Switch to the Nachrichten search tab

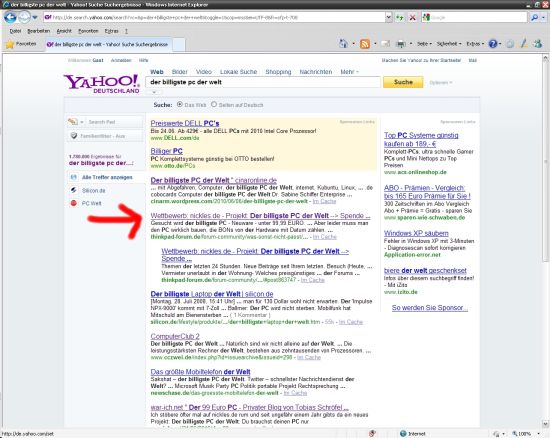(316, 72)
